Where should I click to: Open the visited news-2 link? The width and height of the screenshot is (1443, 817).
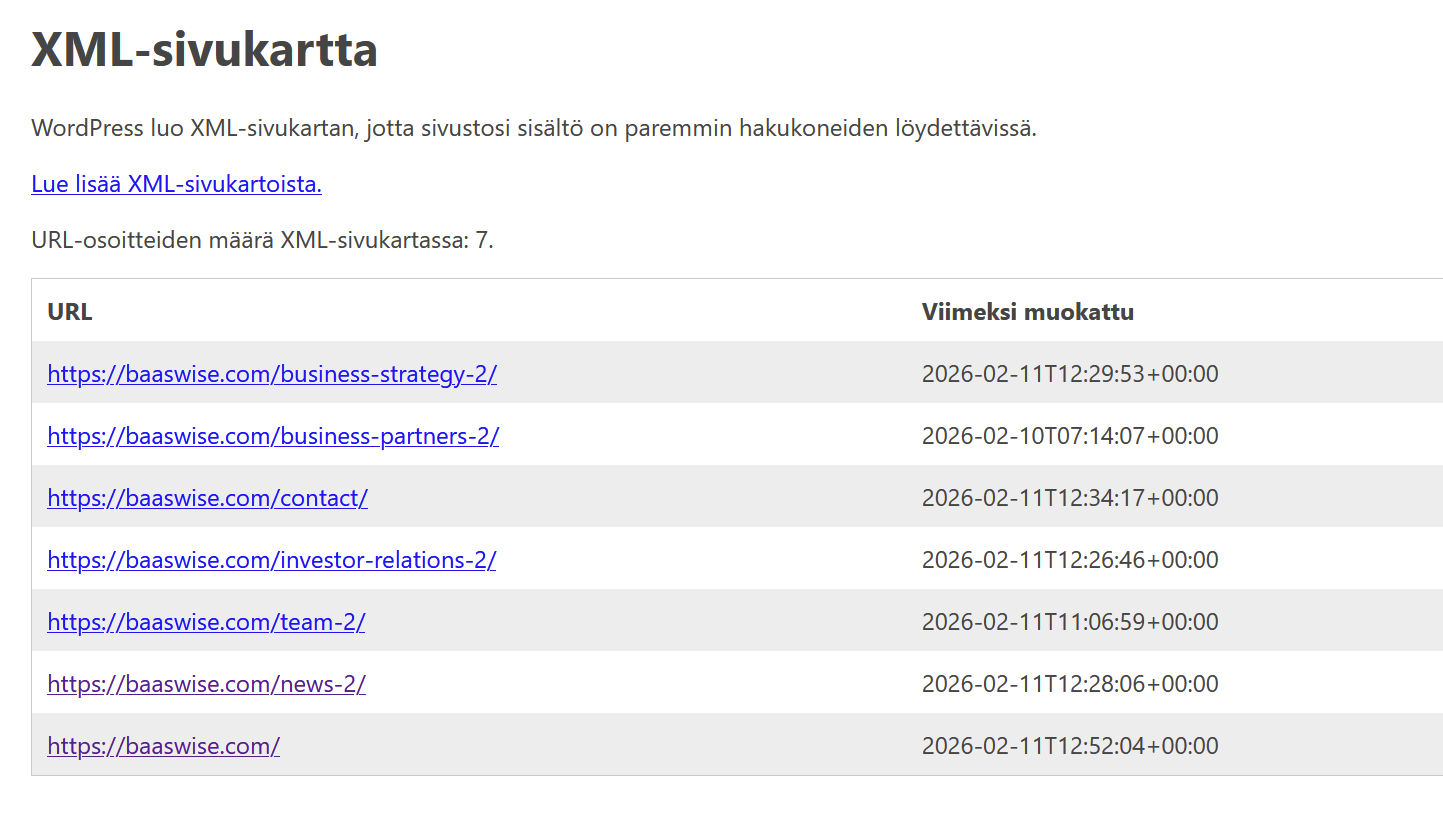click(206, 684)
